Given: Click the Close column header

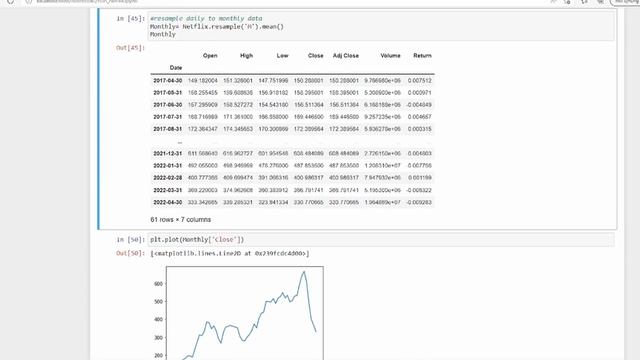Looking at the screenshot, I should [316, 56].
